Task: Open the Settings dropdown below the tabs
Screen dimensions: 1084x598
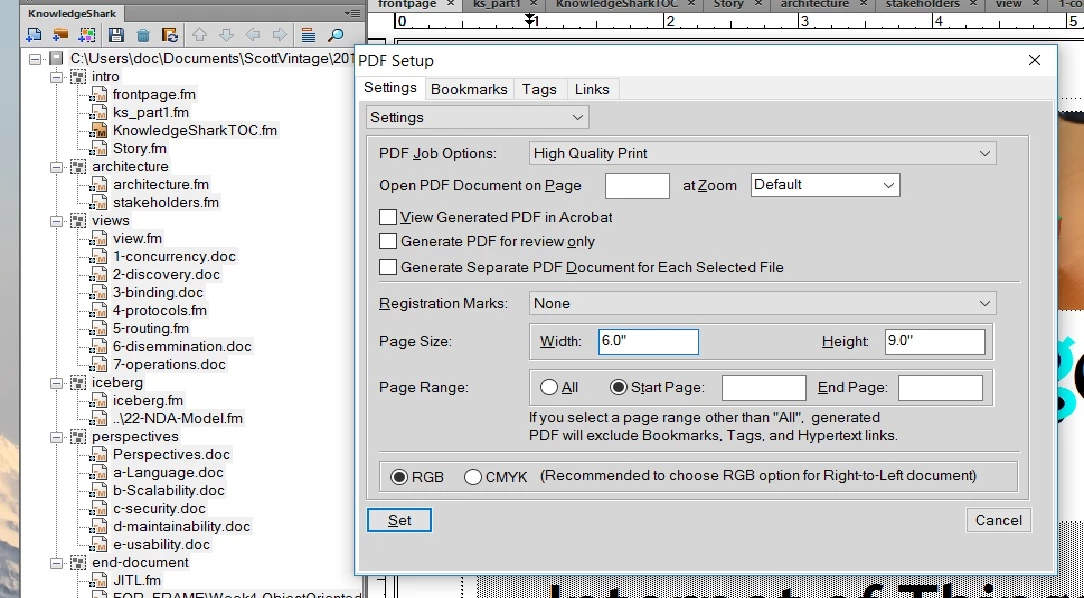Action: tap(477, 118)
